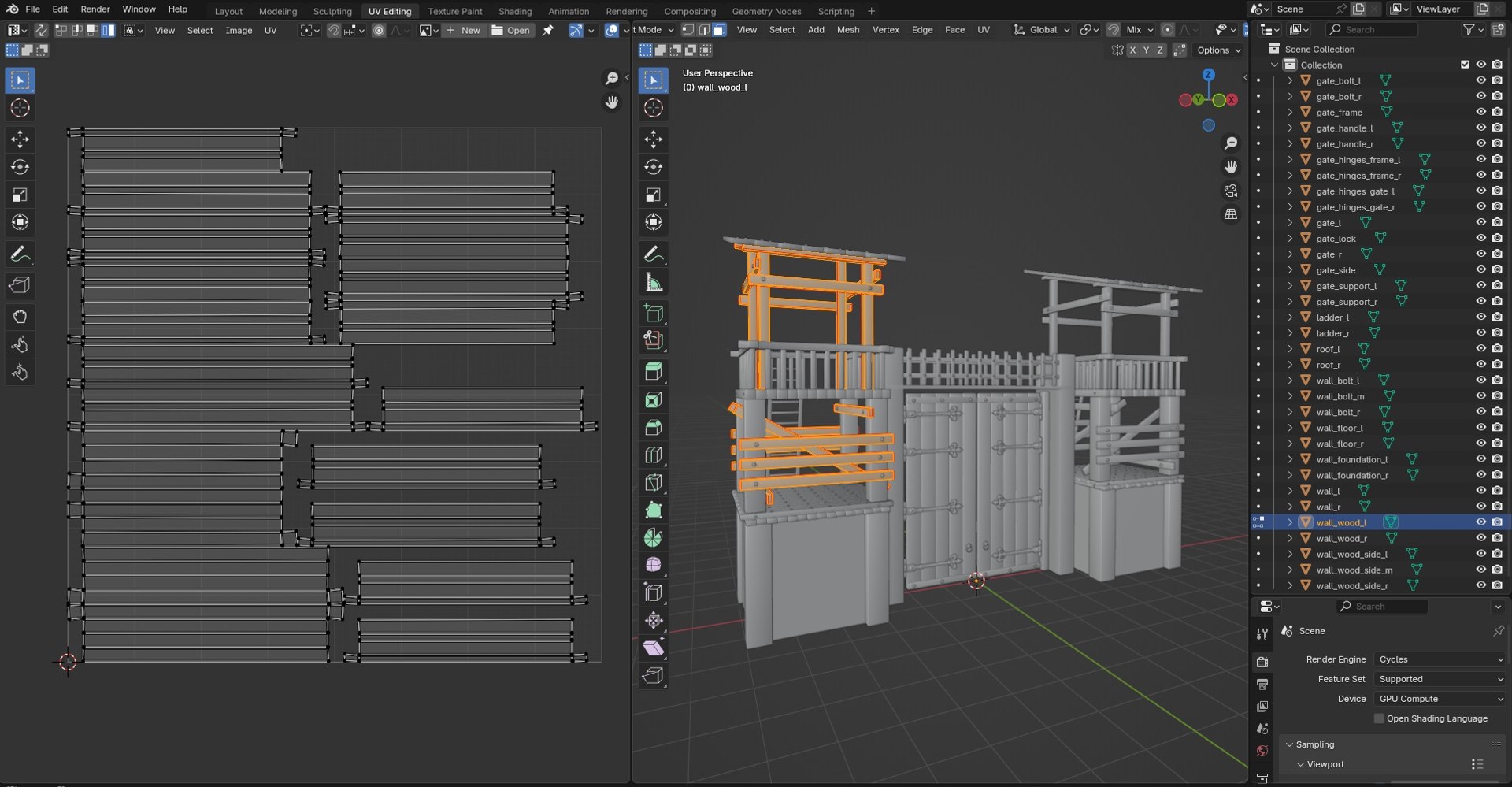Expand the wall_foundation_r object
Screen dimensions: 1512x787
coord(1290,475)
